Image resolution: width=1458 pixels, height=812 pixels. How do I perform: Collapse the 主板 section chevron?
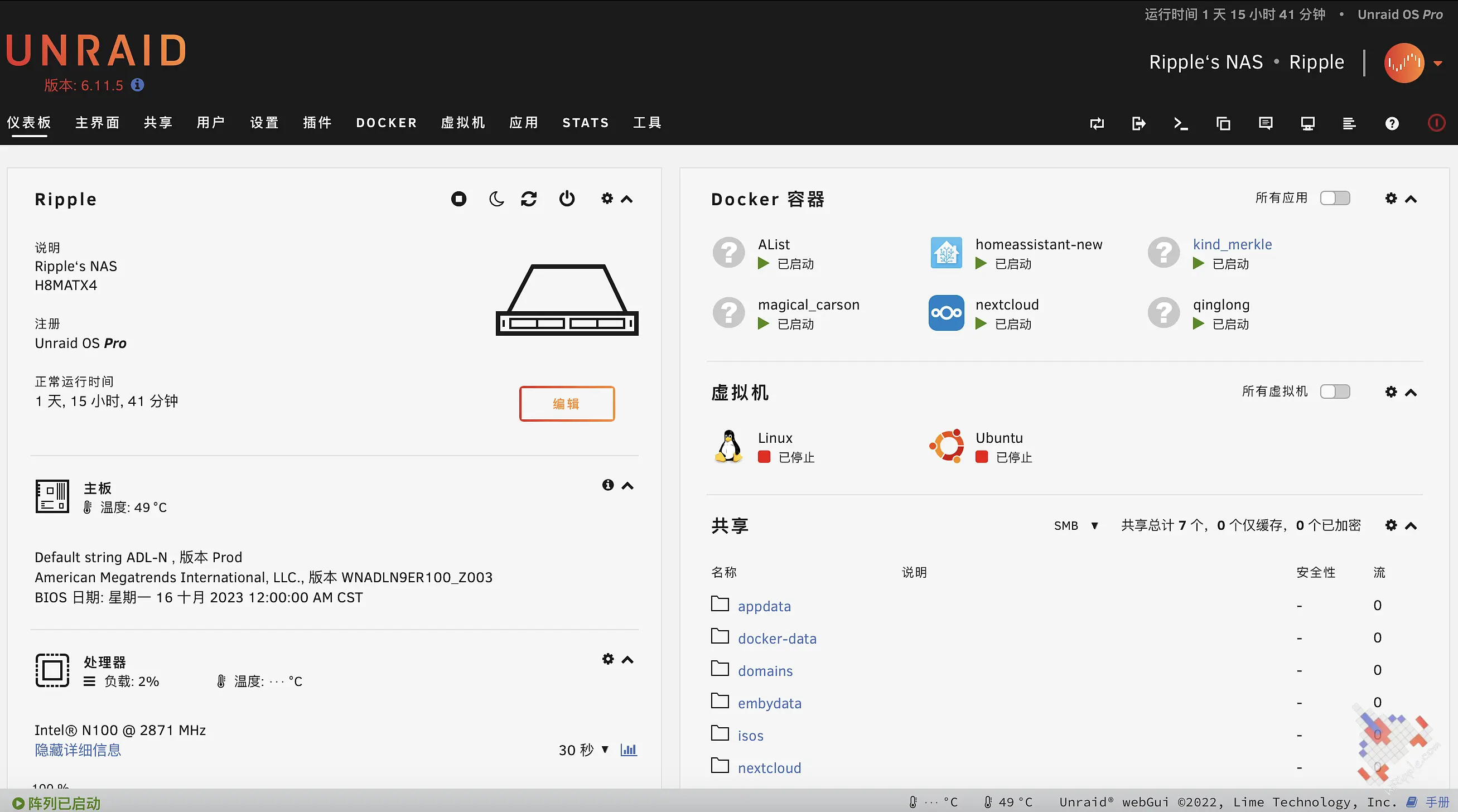pos(627,486)
